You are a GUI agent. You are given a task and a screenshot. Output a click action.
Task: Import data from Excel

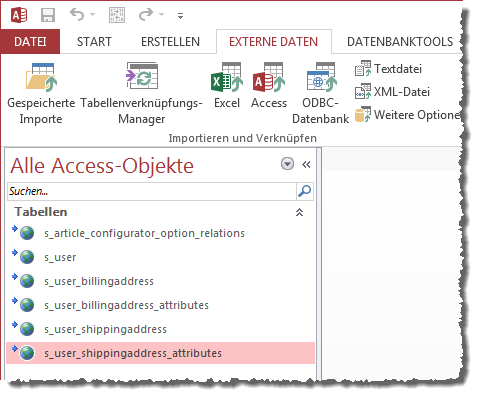[227, 86]
